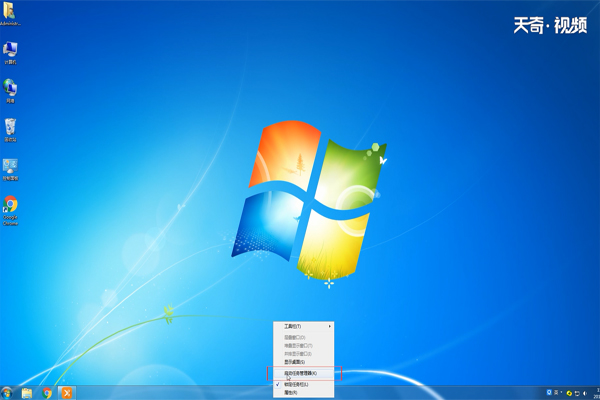Image resolution: width=600 pixels, height=400 pixels.
Task: Expand the 工具栏(T) toolbars submenu
Action: coord(303,327)
